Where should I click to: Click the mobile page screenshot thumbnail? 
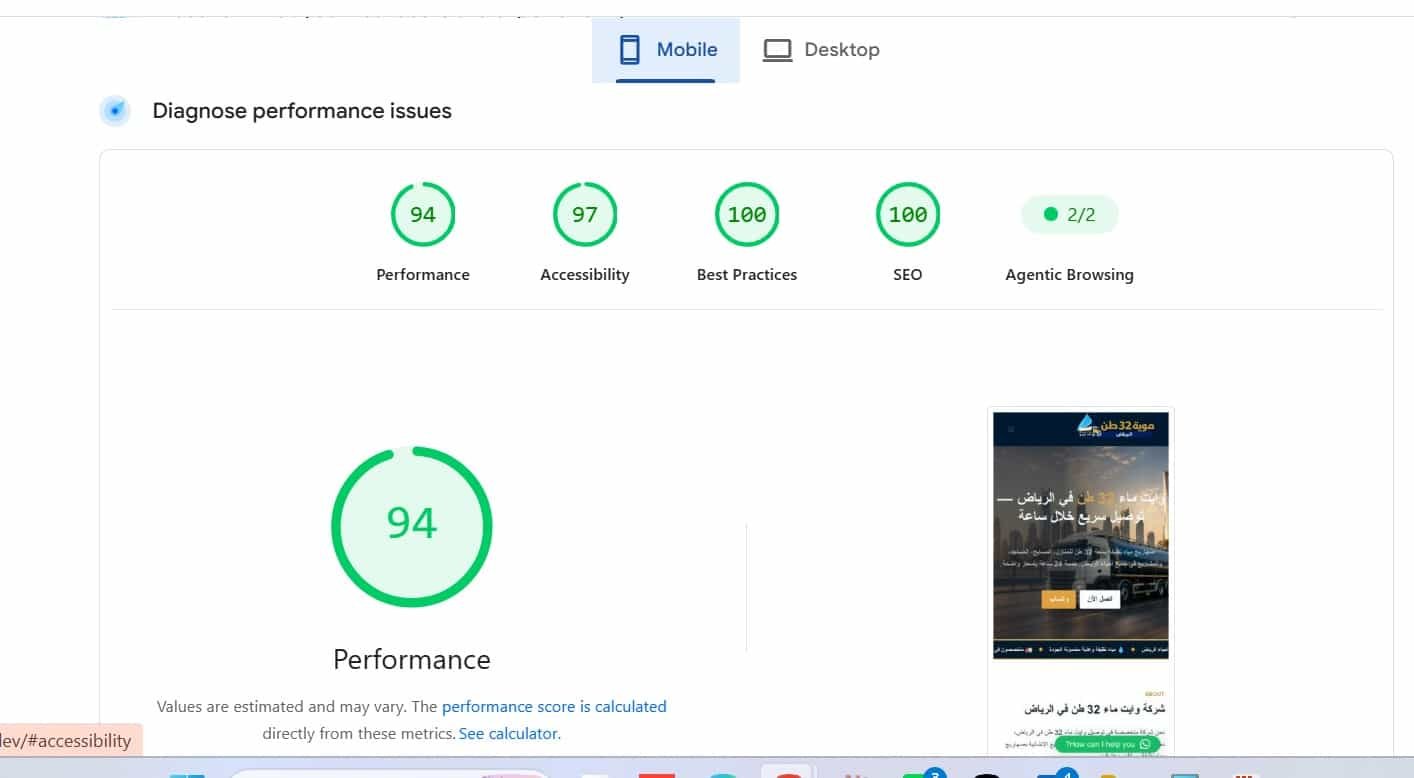tap(1080, 580)
